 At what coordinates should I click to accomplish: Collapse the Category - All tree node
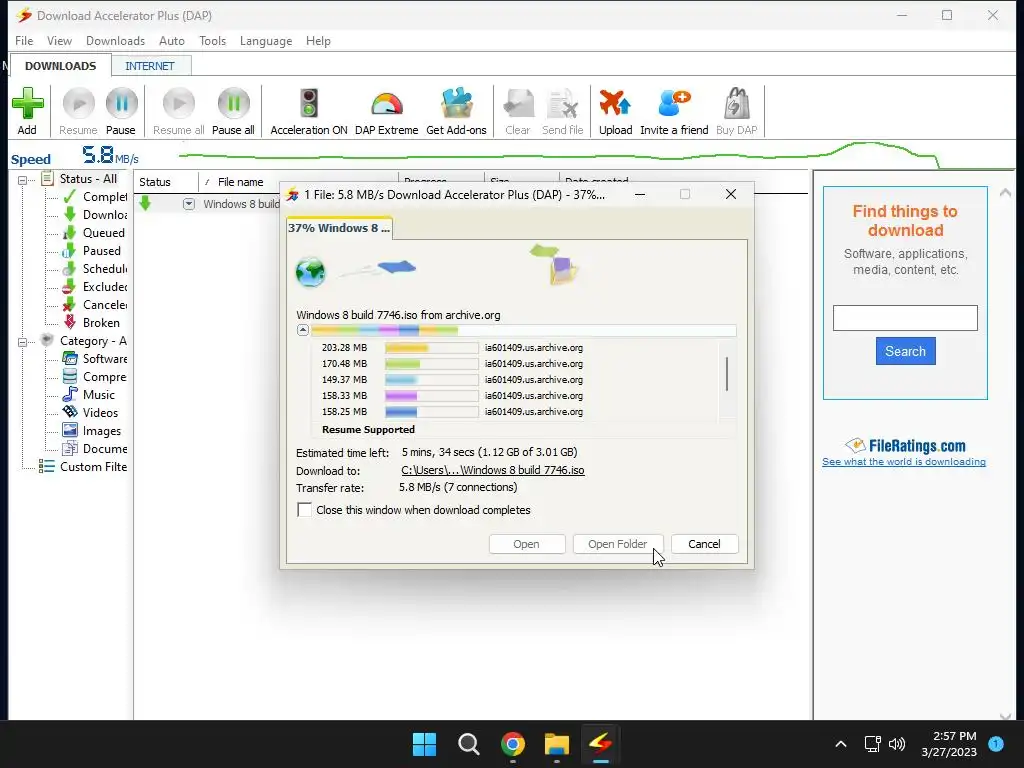click(x=23, y=342)
